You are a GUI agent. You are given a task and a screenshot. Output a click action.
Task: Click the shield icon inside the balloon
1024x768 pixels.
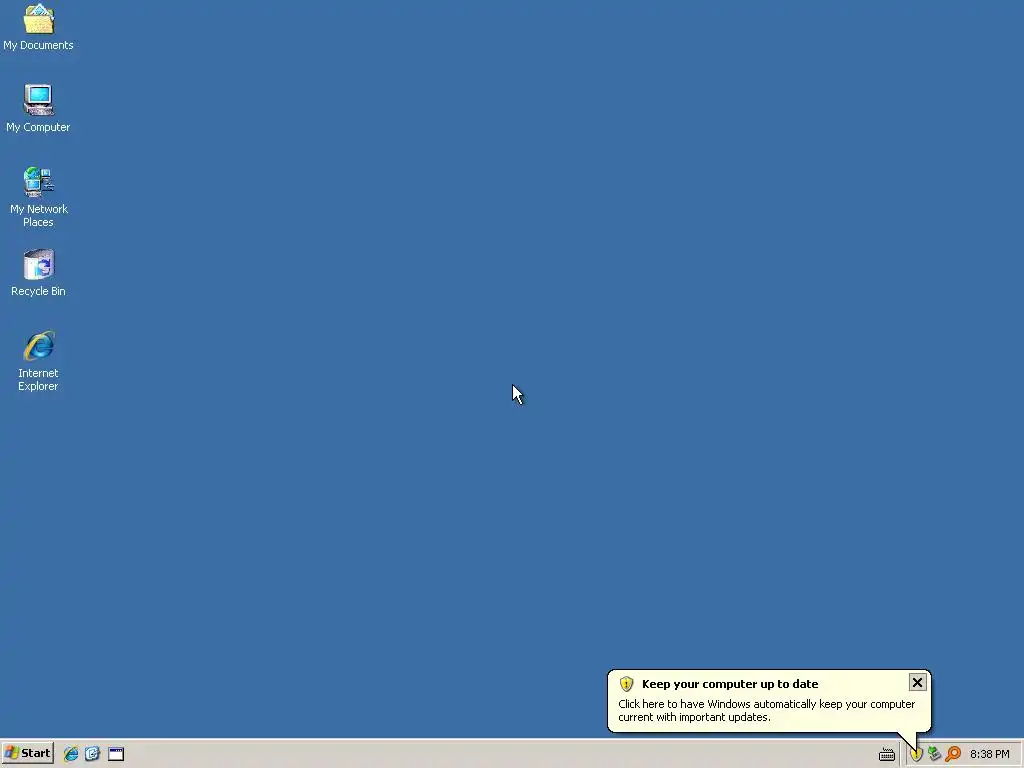pyautogui.click(x=626, y=684)
